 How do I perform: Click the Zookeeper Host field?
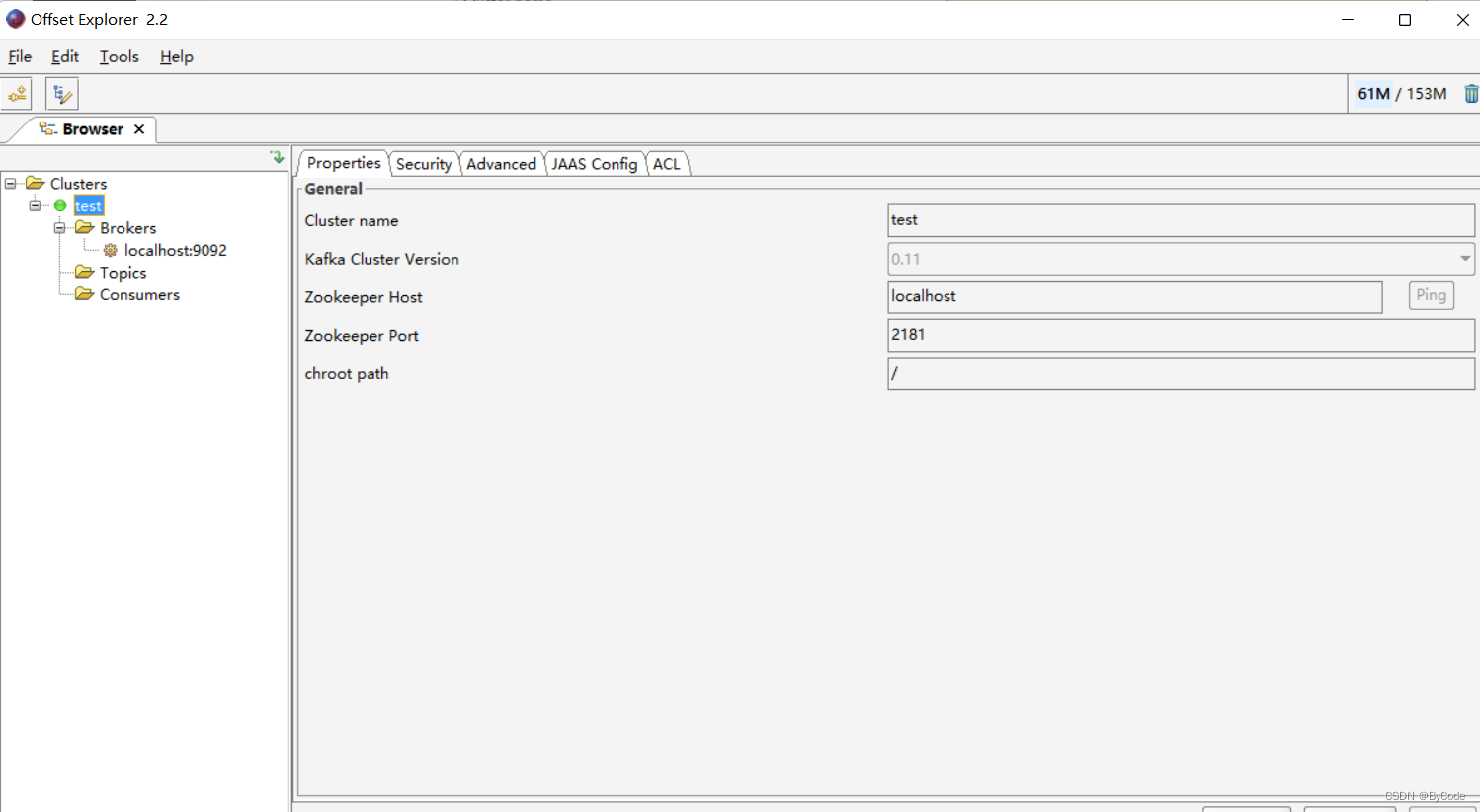1134,296
